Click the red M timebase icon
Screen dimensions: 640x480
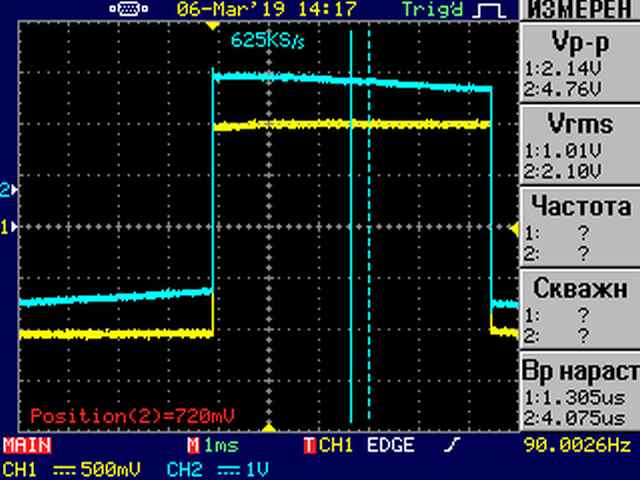coord(193,445)
